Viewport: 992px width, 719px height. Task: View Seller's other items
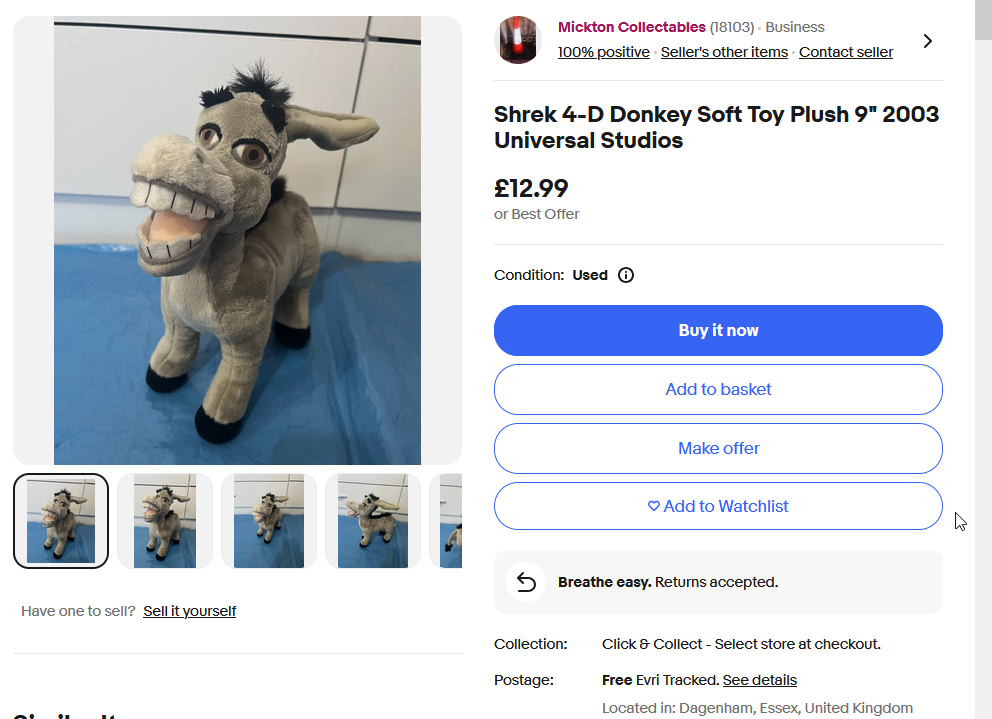pyautogui.click(x=724, y=52)
